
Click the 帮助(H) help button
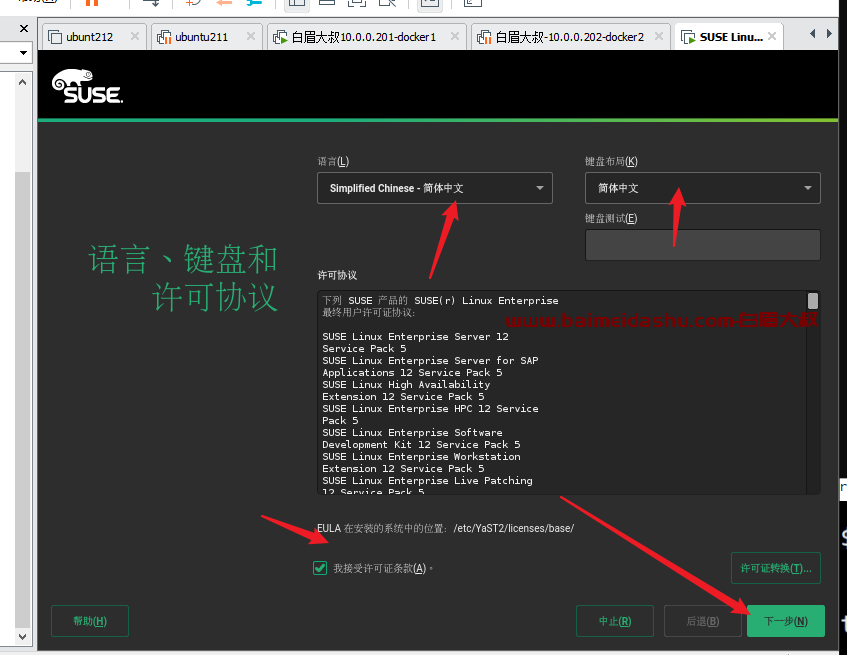(90, 621)
